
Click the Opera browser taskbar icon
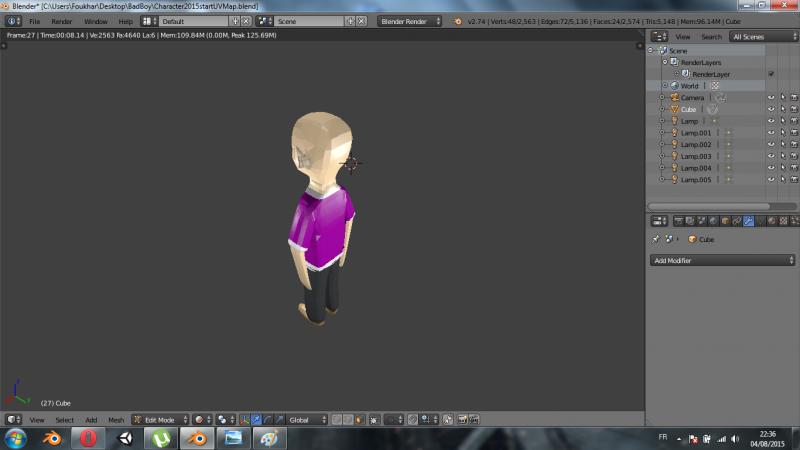click(88, 438)
